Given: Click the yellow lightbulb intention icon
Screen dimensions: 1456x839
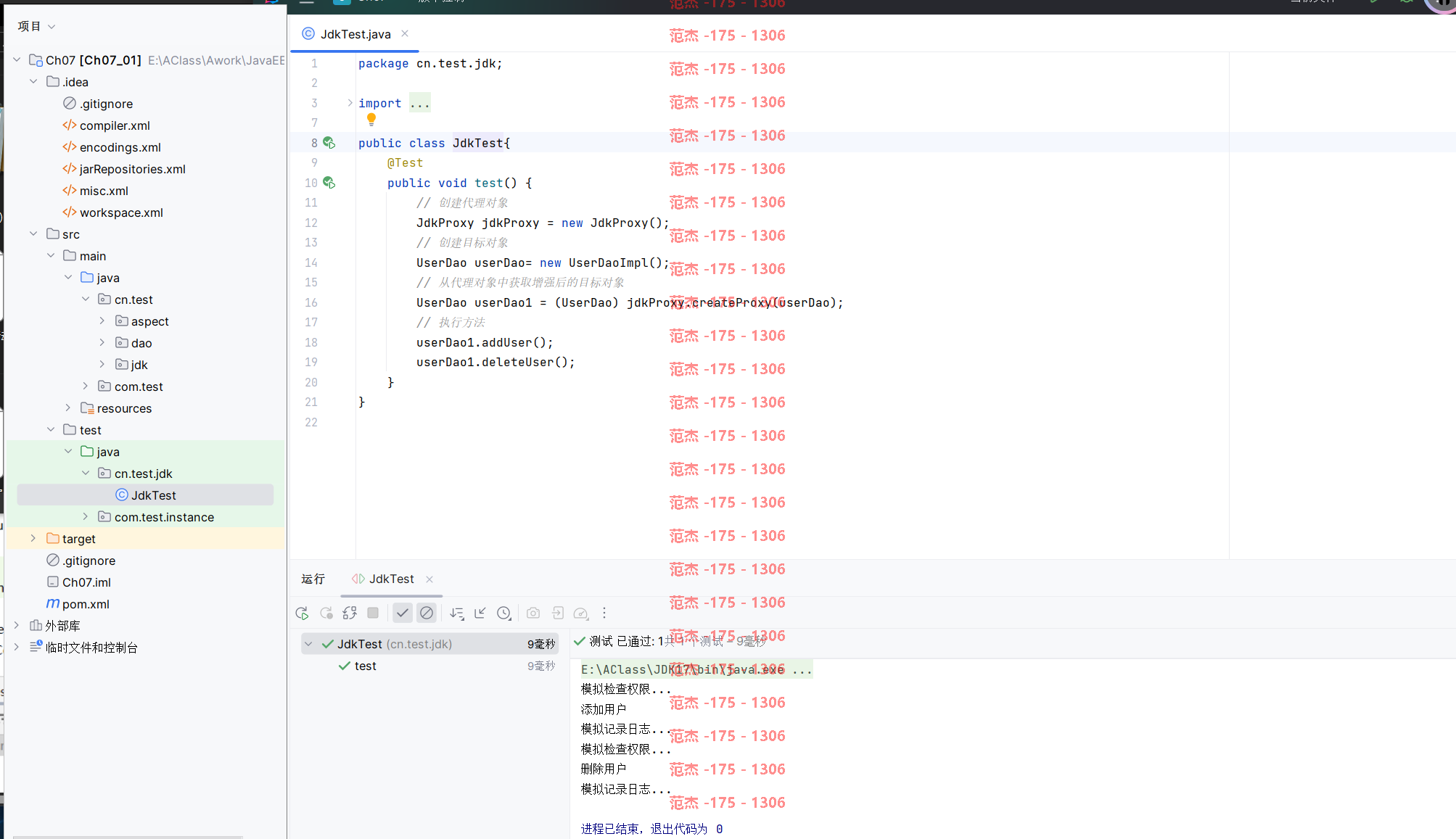Looking at the screenshot, I should tap(371, 120).
